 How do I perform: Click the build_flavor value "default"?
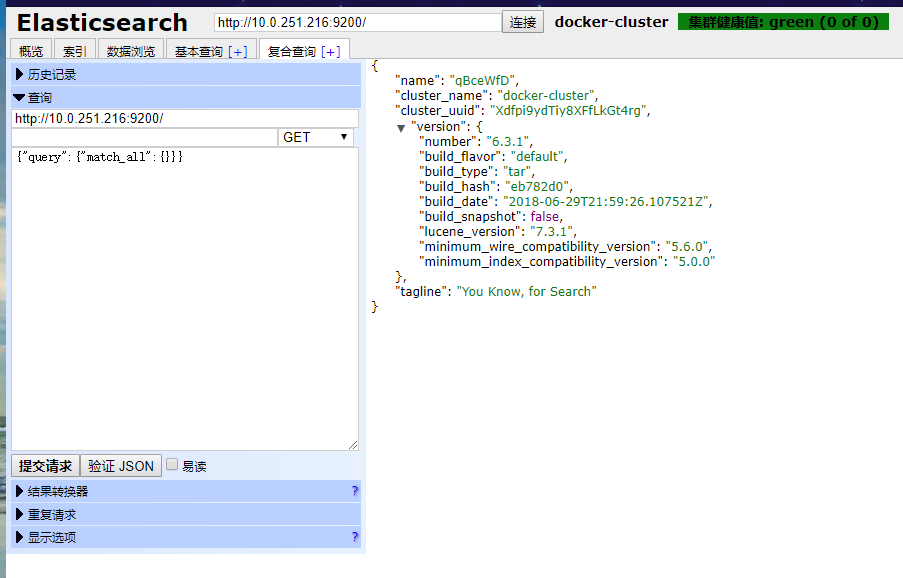pos(537,157)
